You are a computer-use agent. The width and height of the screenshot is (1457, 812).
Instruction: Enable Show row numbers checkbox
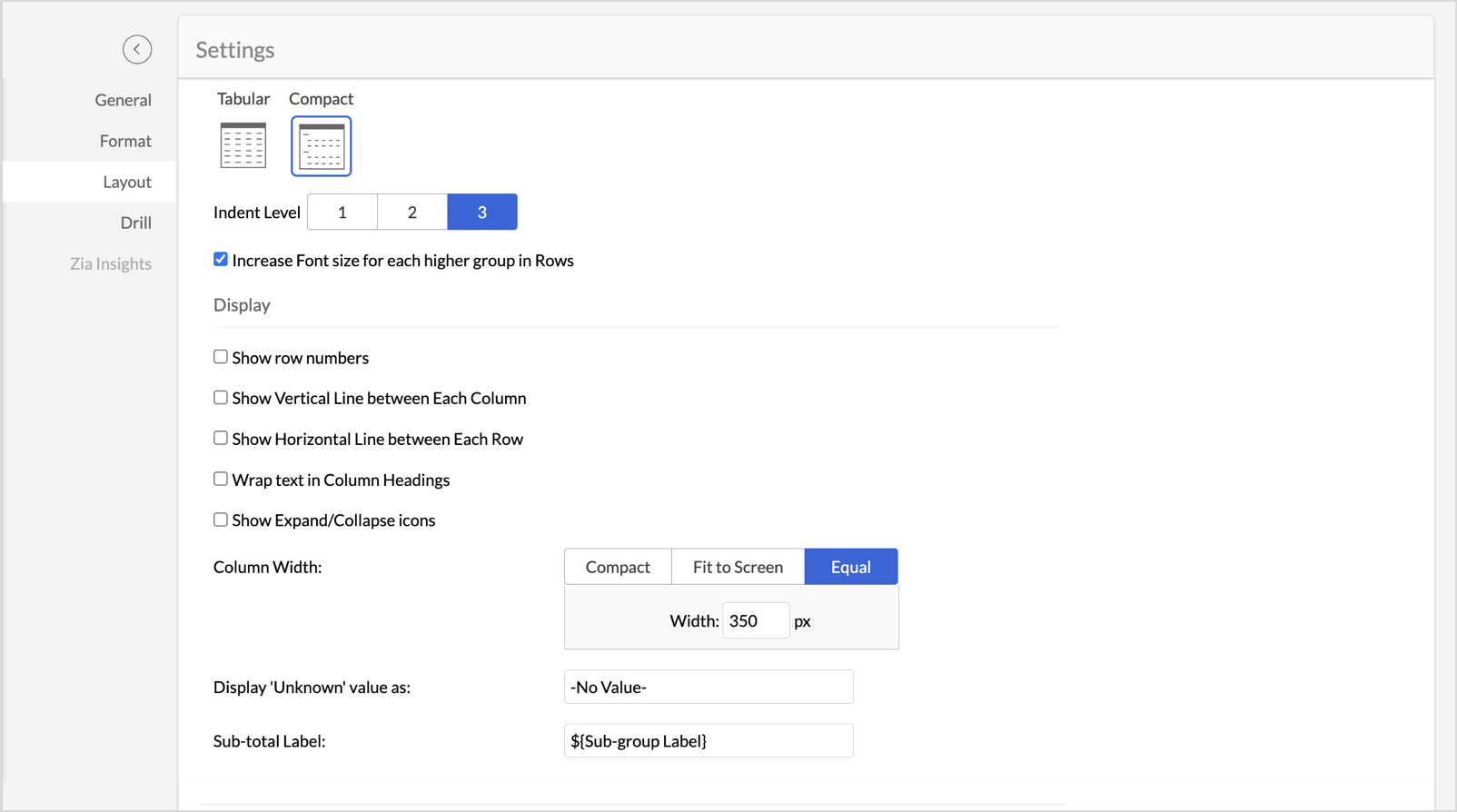(221, 357)
